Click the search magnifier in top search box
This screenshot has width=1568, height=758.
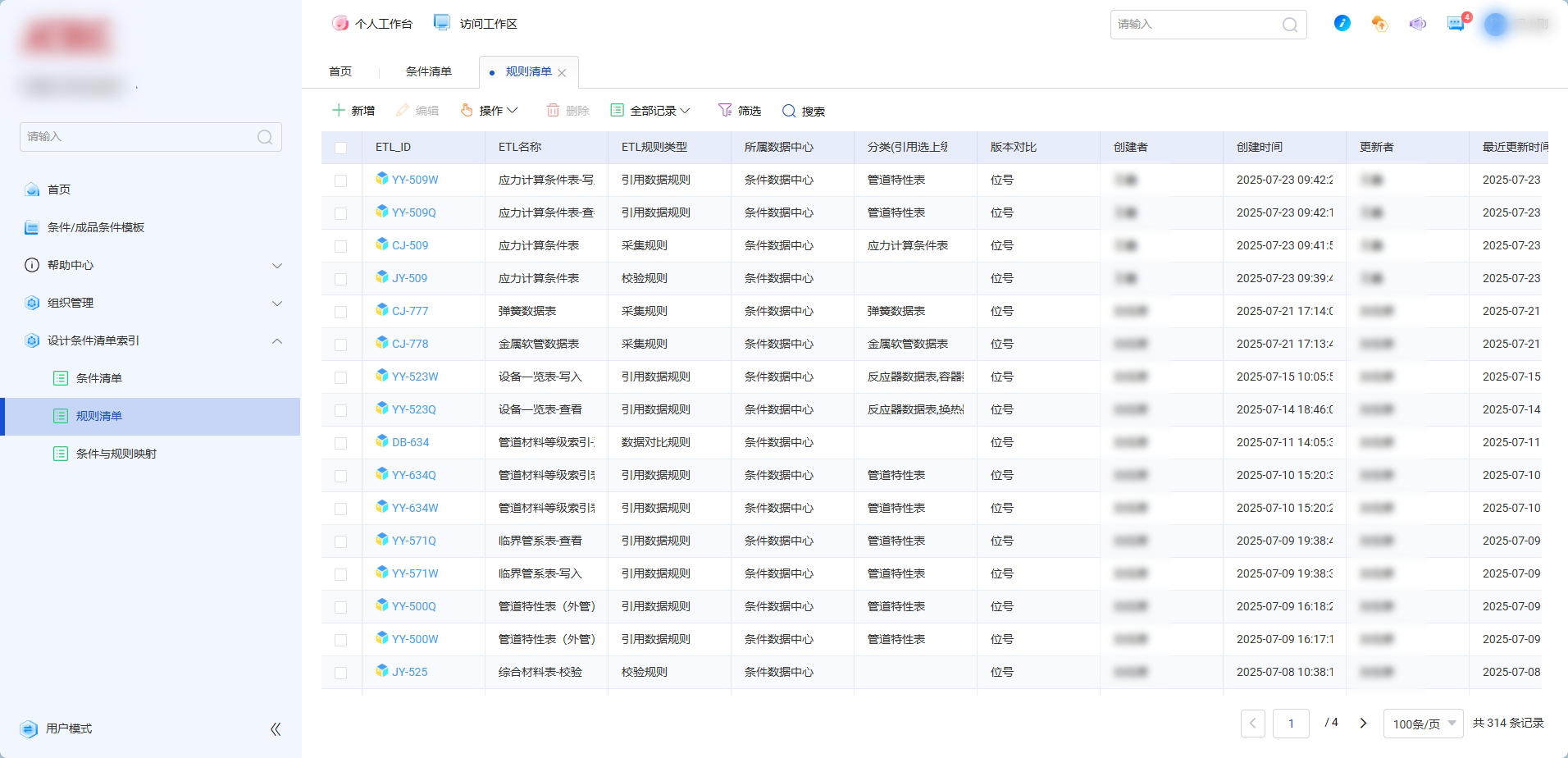(x=1289, y=25)
